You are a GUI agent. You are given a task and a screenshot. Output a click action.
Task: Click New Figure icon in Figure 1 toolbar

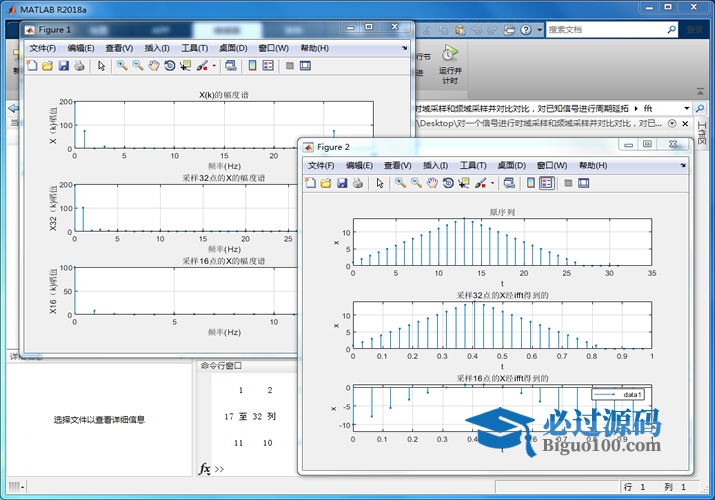(x=32, y=66)
